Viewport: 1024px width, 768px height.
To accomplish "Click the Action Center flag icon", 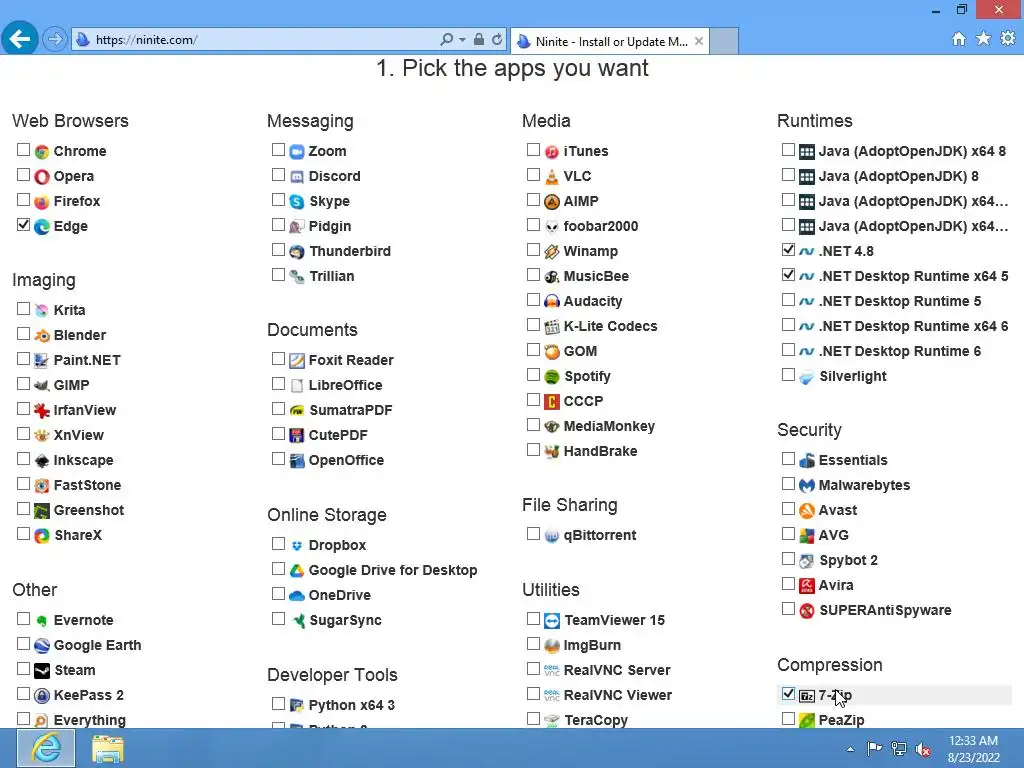I will [874, 748].
